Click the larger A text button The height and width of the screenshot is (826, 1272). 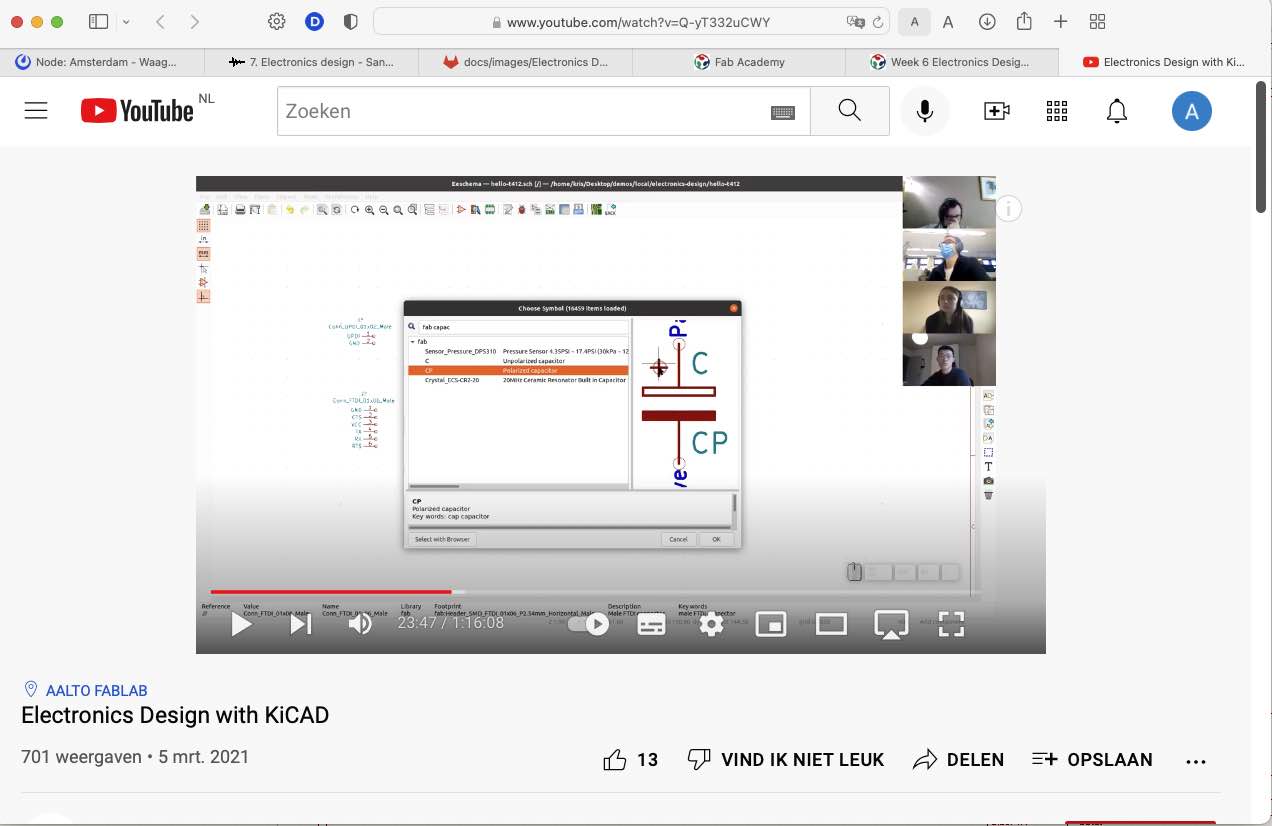point(948,22)
